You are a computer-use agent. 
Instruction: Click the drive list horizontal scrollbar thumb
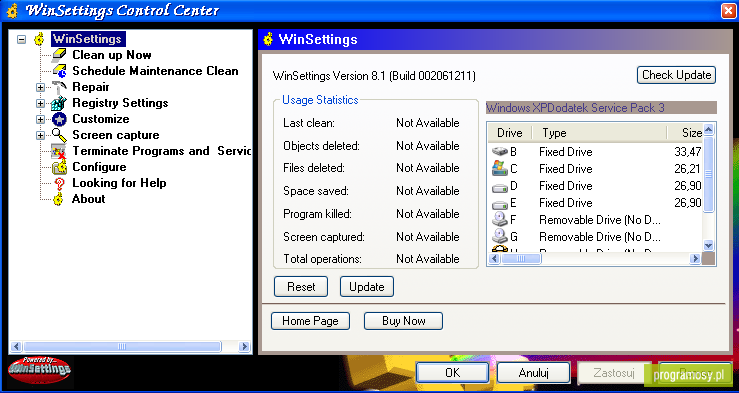click(521, 259)
